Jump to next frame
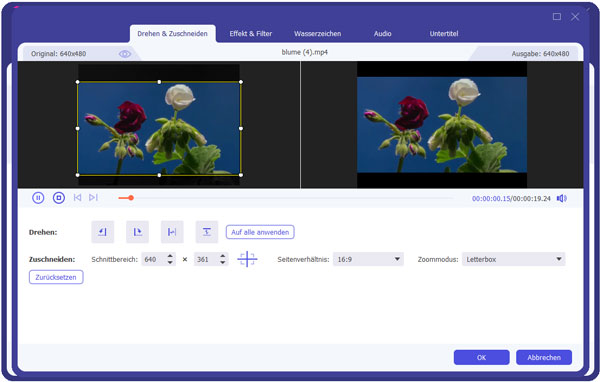Viewport: 600px width, 382px height. click(93, 198)
